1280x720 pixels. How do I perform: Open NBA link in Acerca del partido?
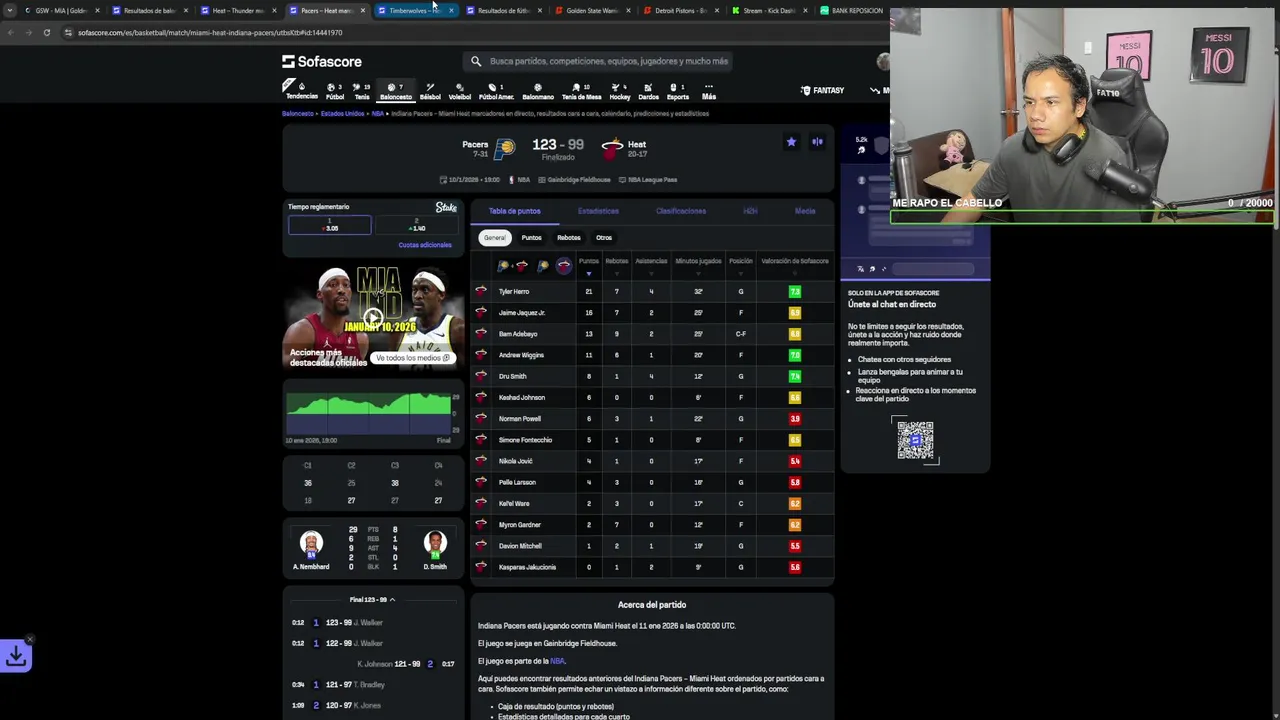point(557,661)
